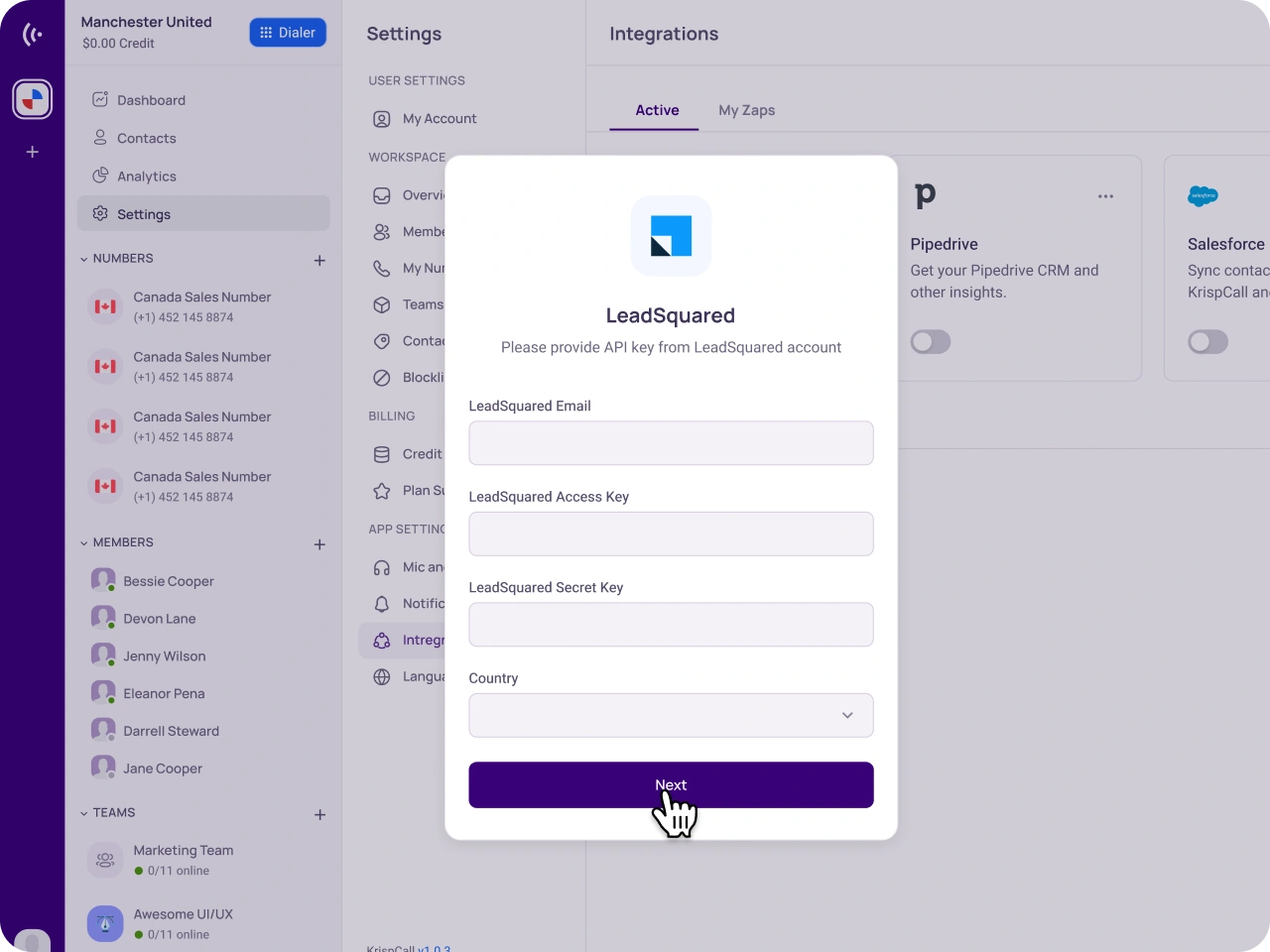Screen dimensions: 1270x952
Task: Select My Account in user settings
Action: (x=440, y=119)
